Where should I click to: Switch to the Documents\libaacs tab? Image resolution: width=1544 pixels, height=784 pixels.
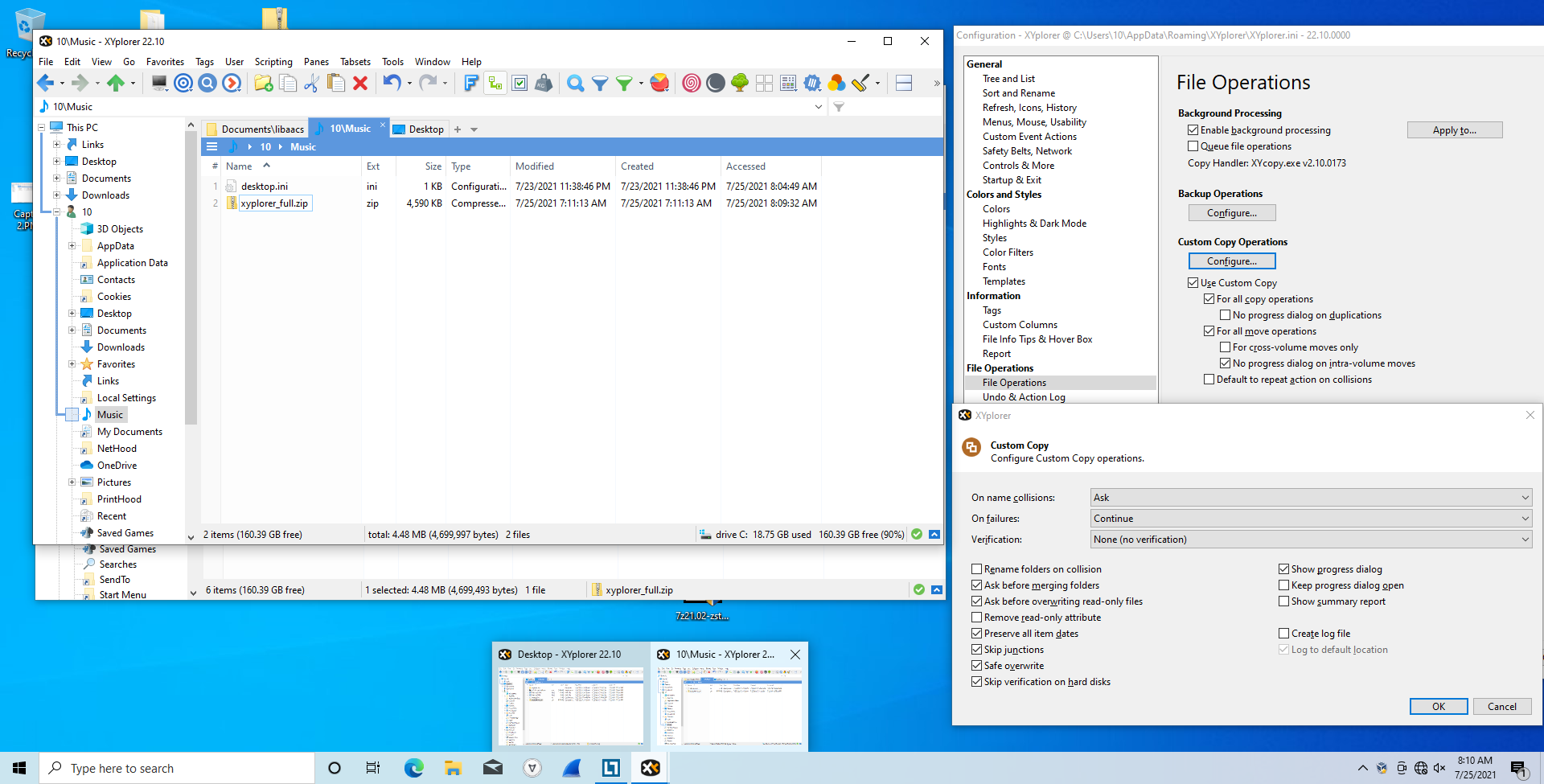[255, 129]
